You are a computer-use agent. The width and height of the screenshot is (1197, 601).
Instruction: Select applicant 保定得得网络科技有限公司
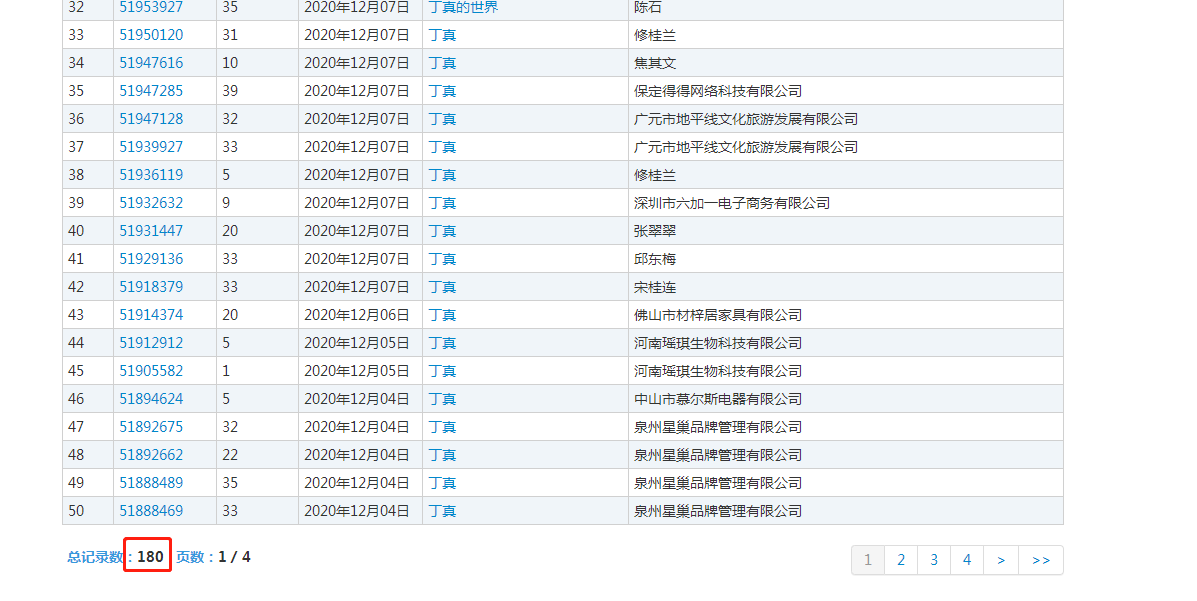coord(718,91)
